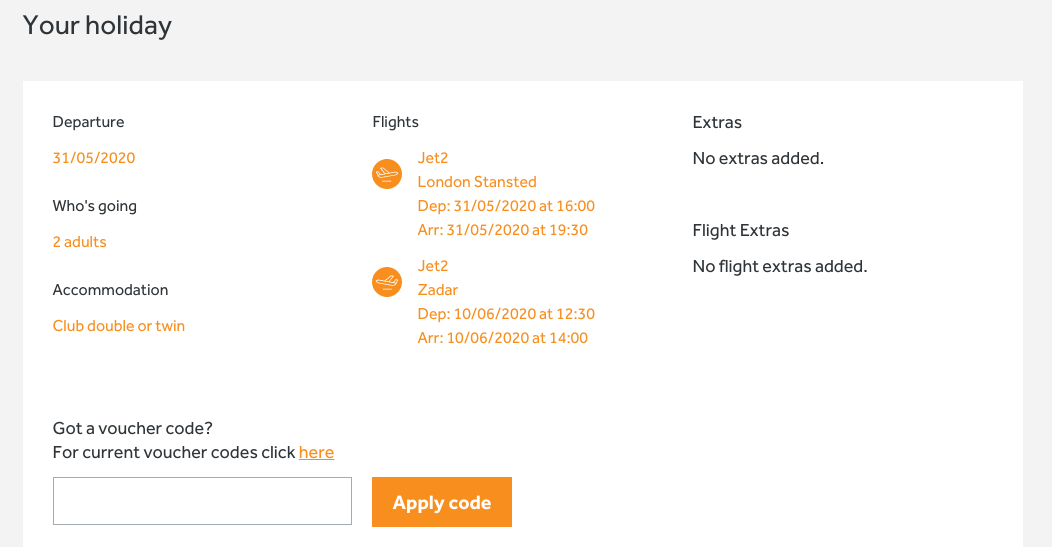Screen dimensions: 1052x547
Task: Click the return flight landing icon
Action: 387,282
